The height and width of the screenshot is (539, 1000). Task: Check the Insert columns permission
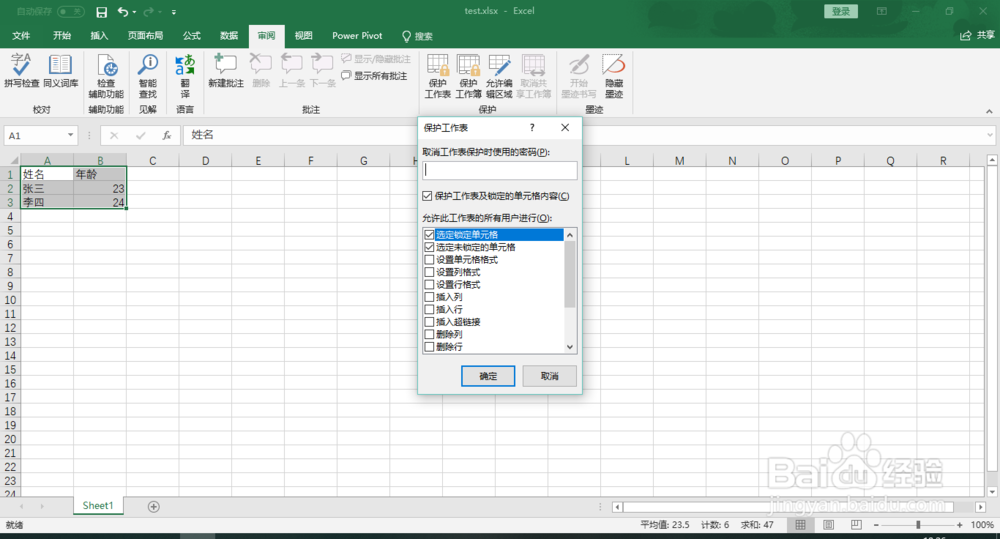[x=429, y=297]
